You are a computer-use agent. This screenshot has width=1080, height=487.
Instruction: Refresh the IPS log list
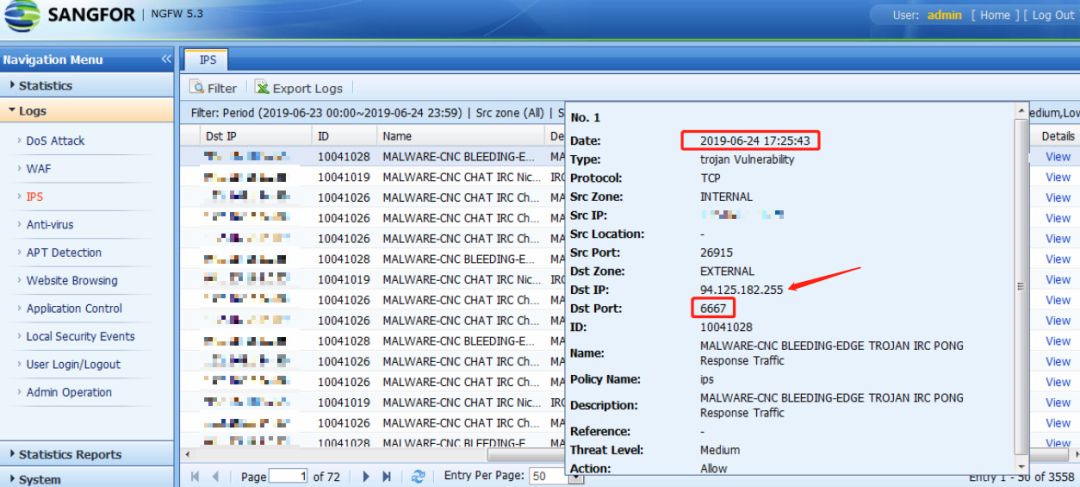(x=418, y=476)
